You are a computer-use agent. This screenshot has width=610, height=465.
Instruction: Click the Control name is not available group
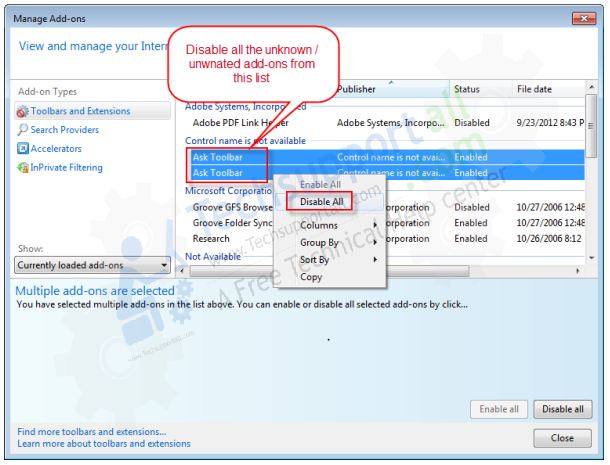pos(245,140)
